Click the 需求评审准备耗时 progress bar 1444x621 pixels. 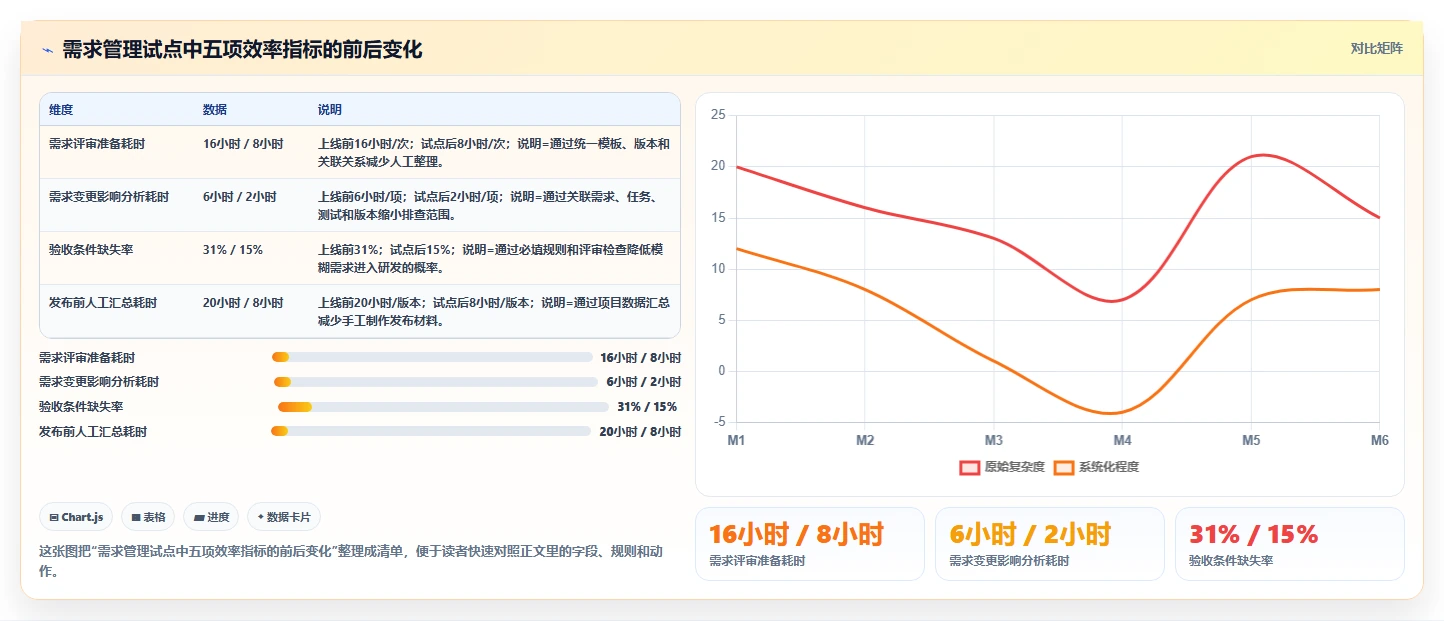point(432,357)
